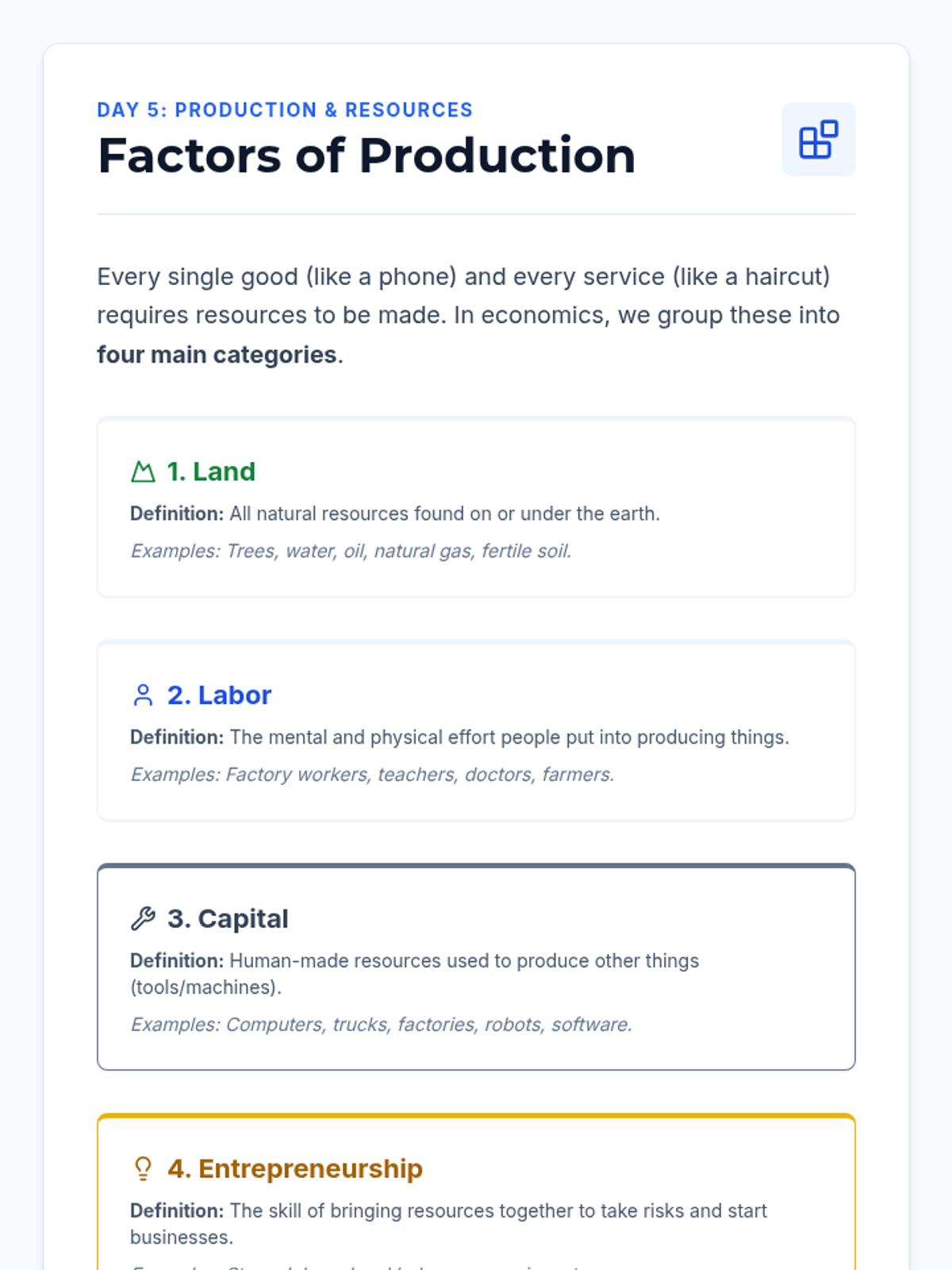Viewport: 952px width, 1270px height.
Task: Click the "Factors of Production" title
Action: [367, 156]
